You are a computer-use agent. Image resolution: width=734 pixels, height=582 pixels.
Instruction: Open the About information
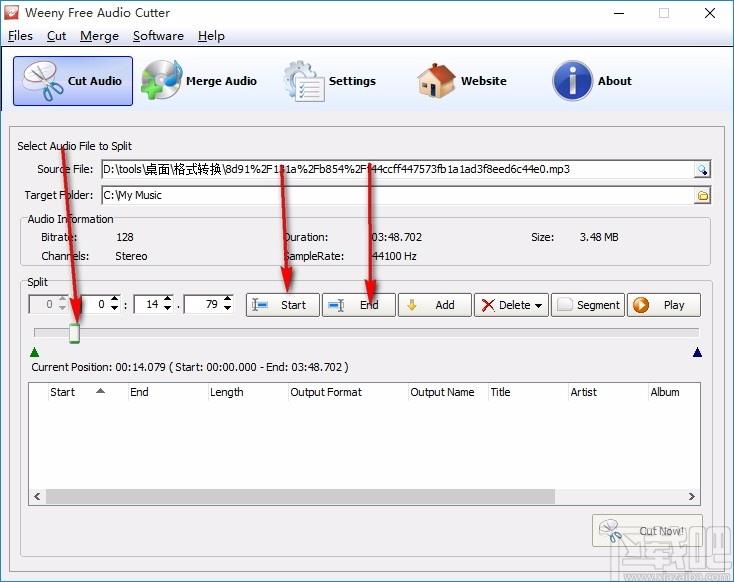[593, 81]
